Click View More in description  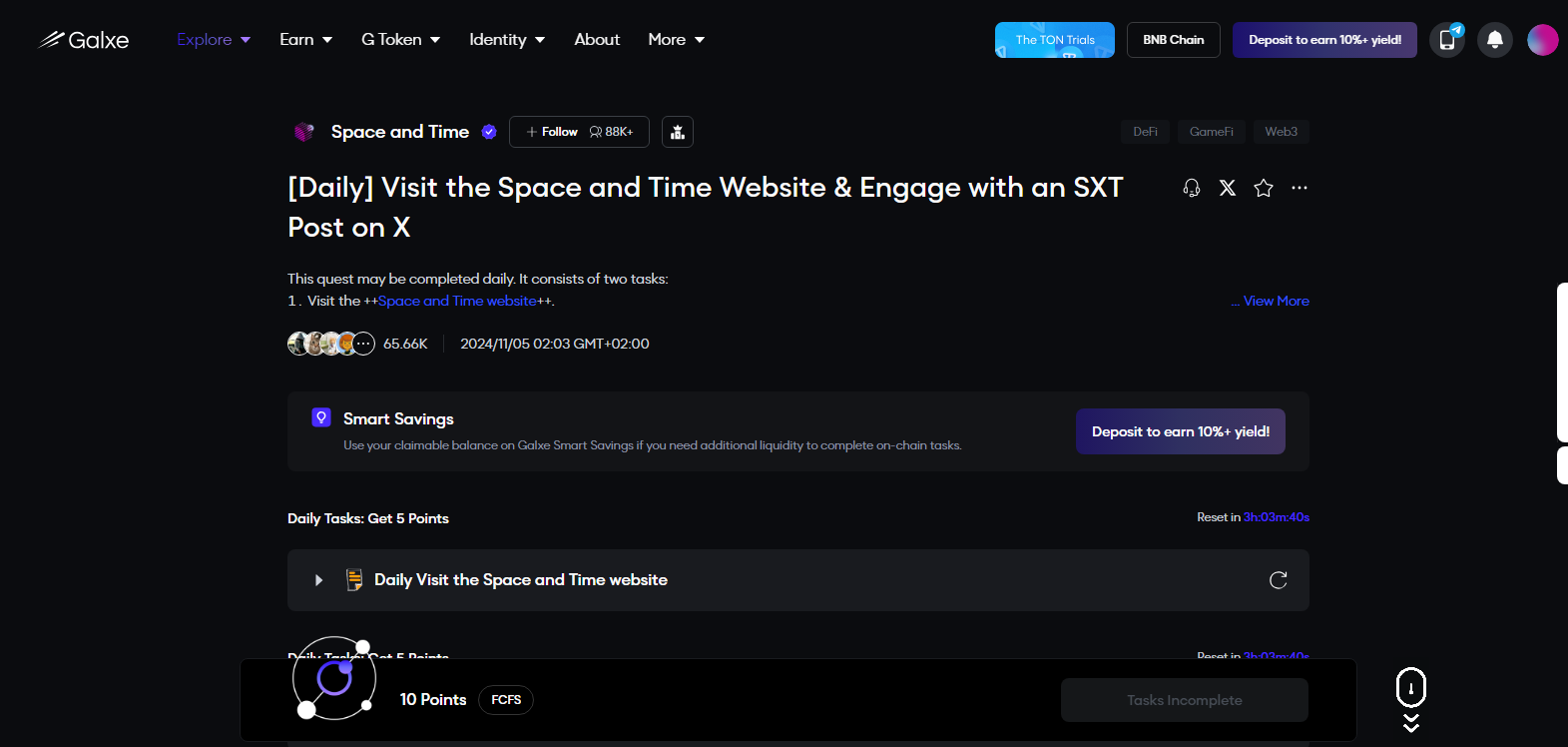(x=1277, y=301)
